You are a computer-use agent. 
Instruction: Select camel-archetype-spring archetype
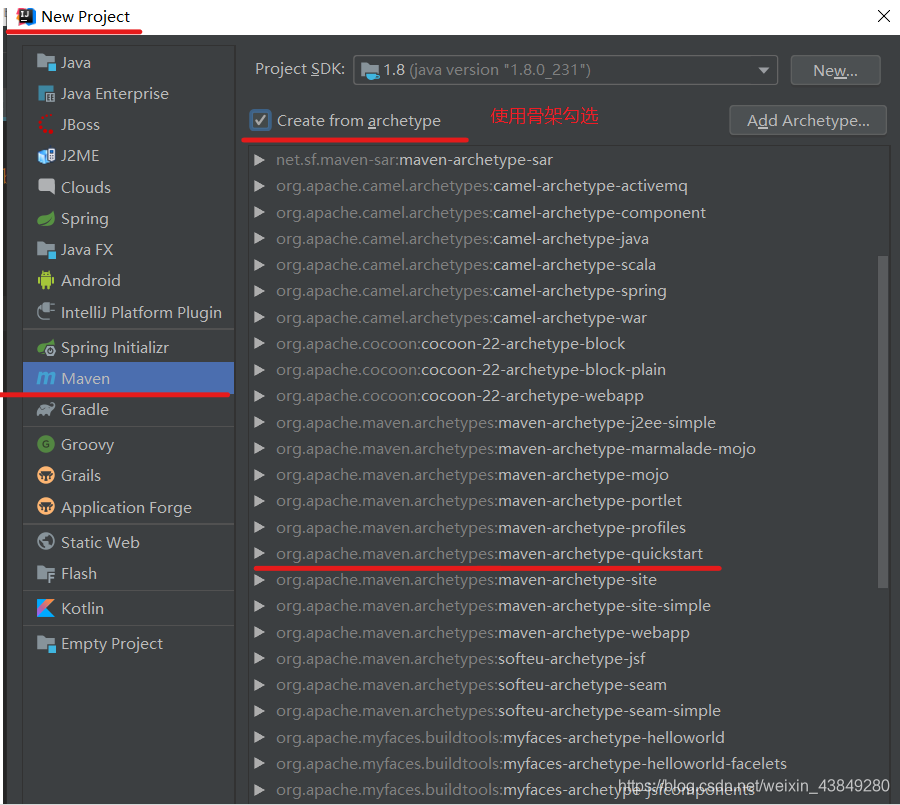(x=471, y=291)
